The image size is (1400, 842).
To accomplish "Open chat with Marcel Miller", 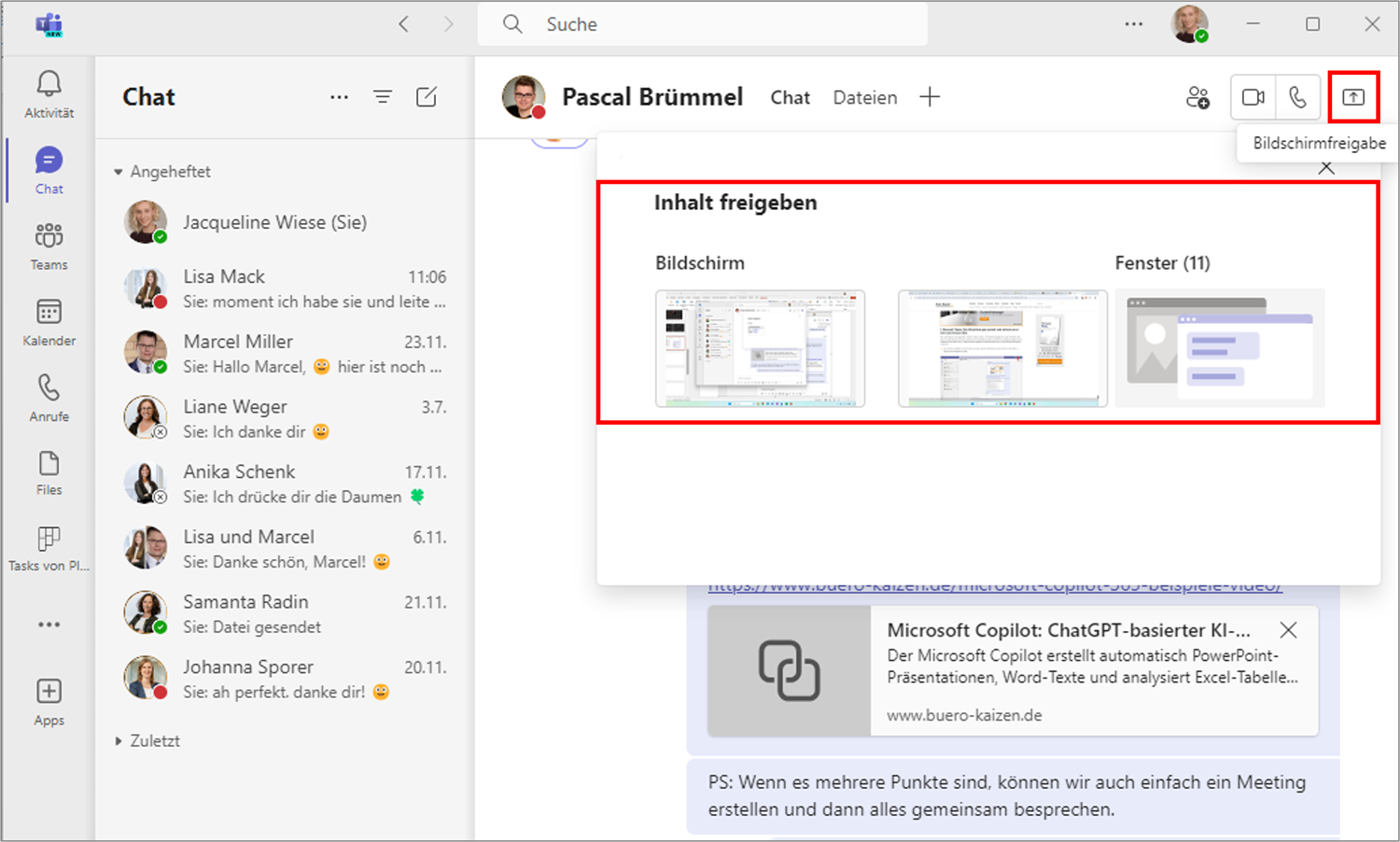I will (285, 354).
